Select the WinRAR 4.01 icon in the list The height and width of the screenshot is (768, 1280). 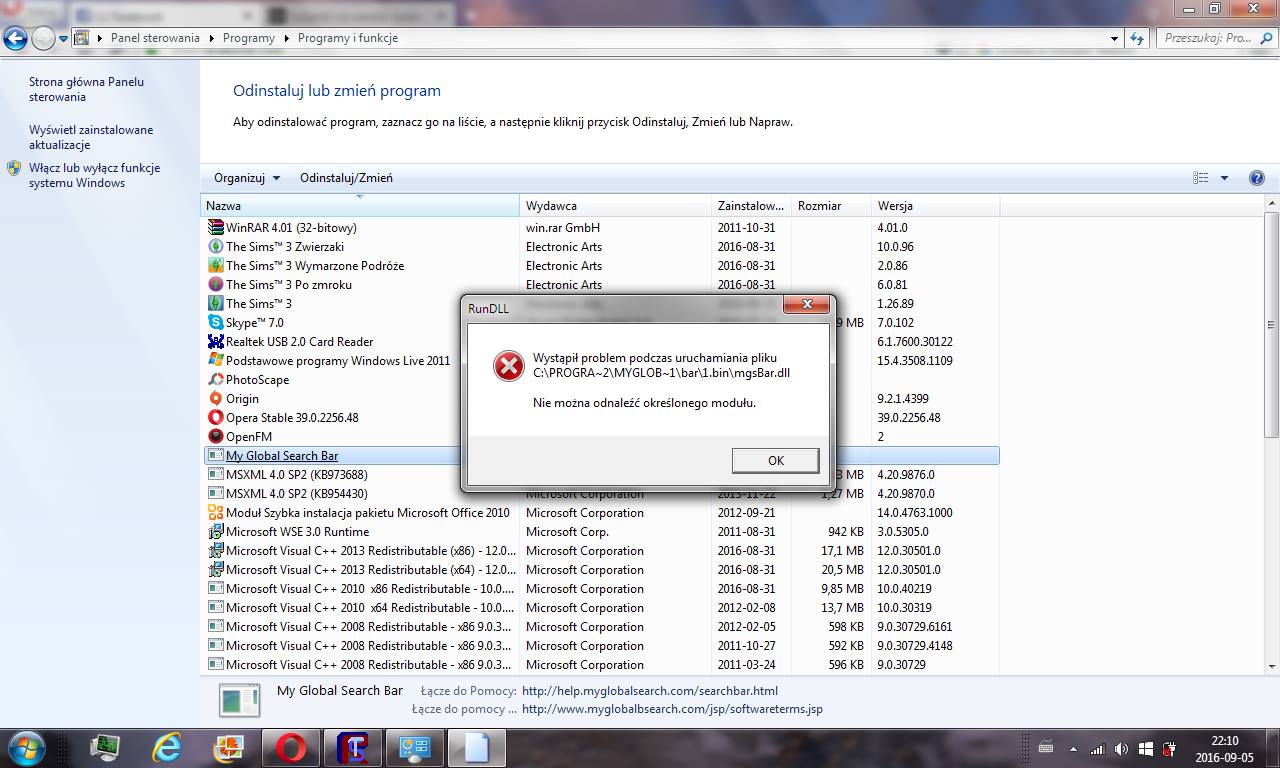[x=215, y=228]
